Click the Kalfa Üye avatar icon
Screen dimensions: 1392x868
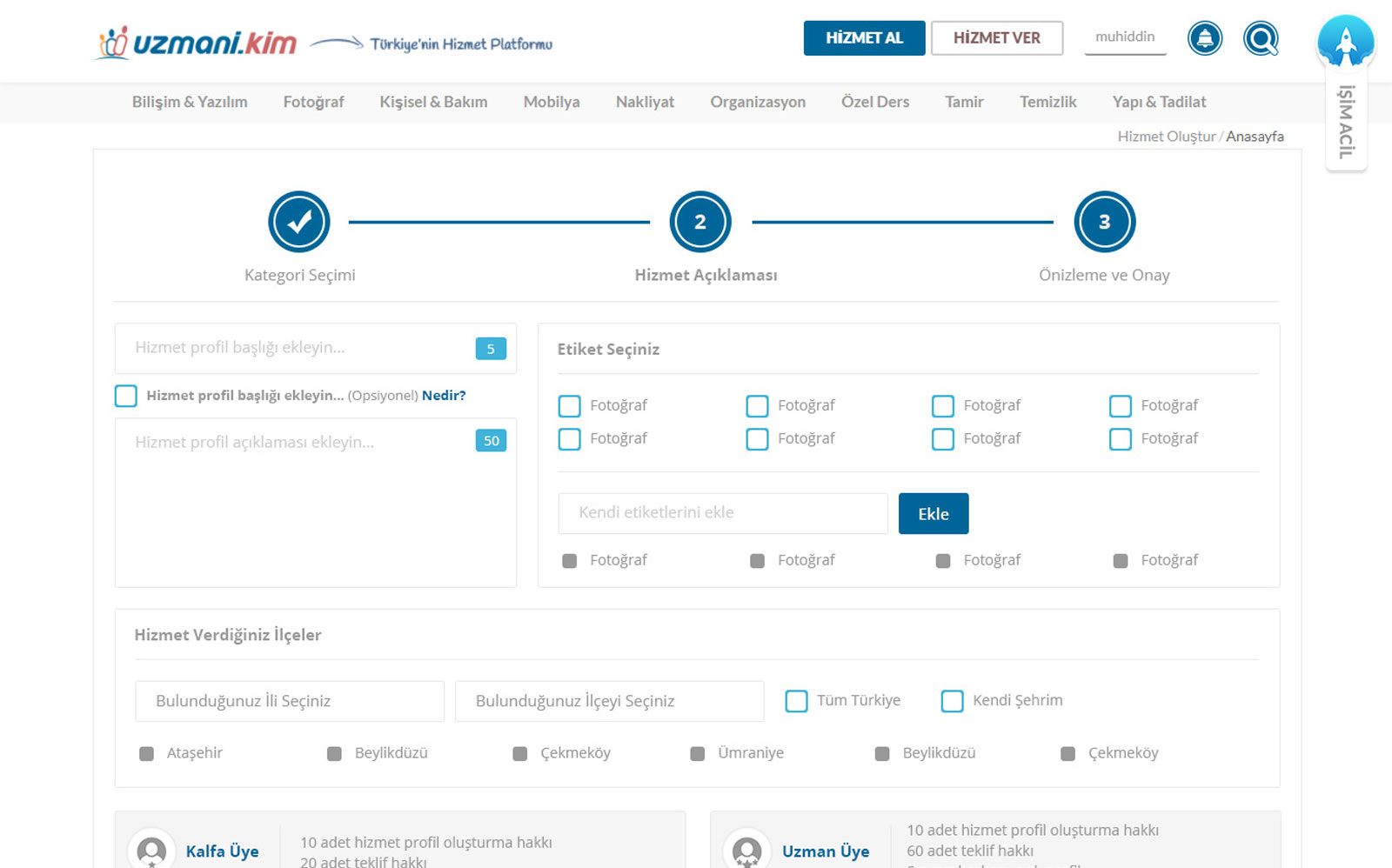coord(152,850)
